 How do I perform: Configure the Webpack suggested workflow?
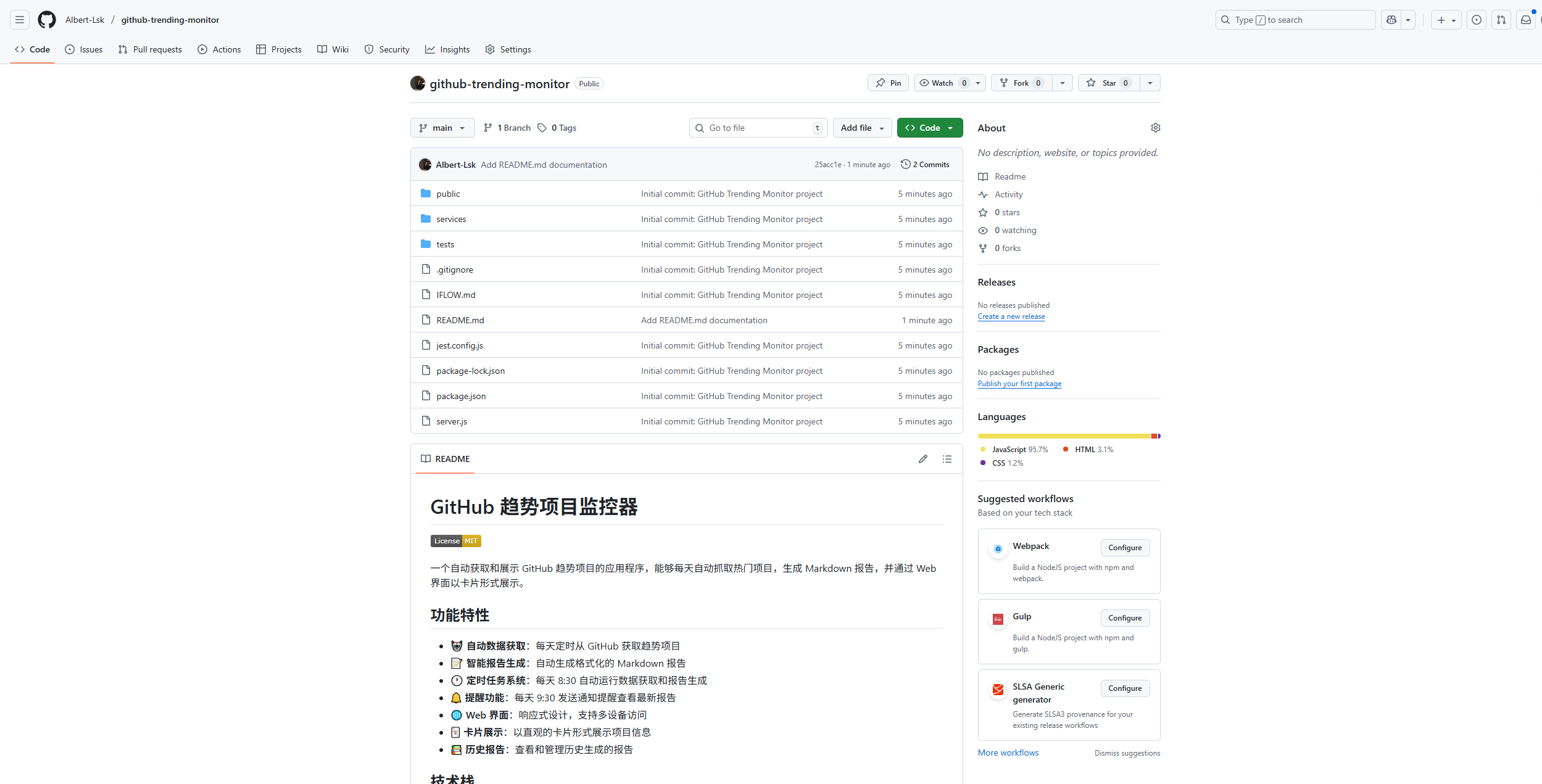tap(1124, 548)
